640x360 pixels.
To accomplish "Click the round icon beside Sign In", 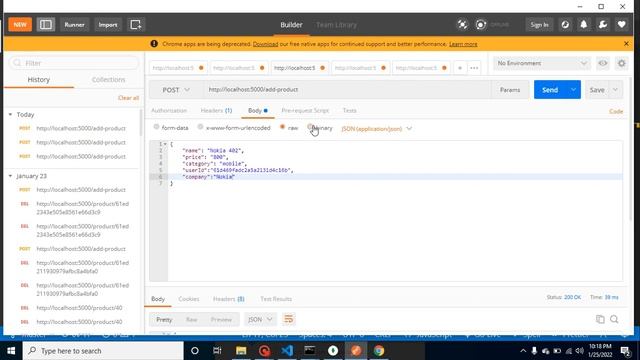I will click(565, 24).
